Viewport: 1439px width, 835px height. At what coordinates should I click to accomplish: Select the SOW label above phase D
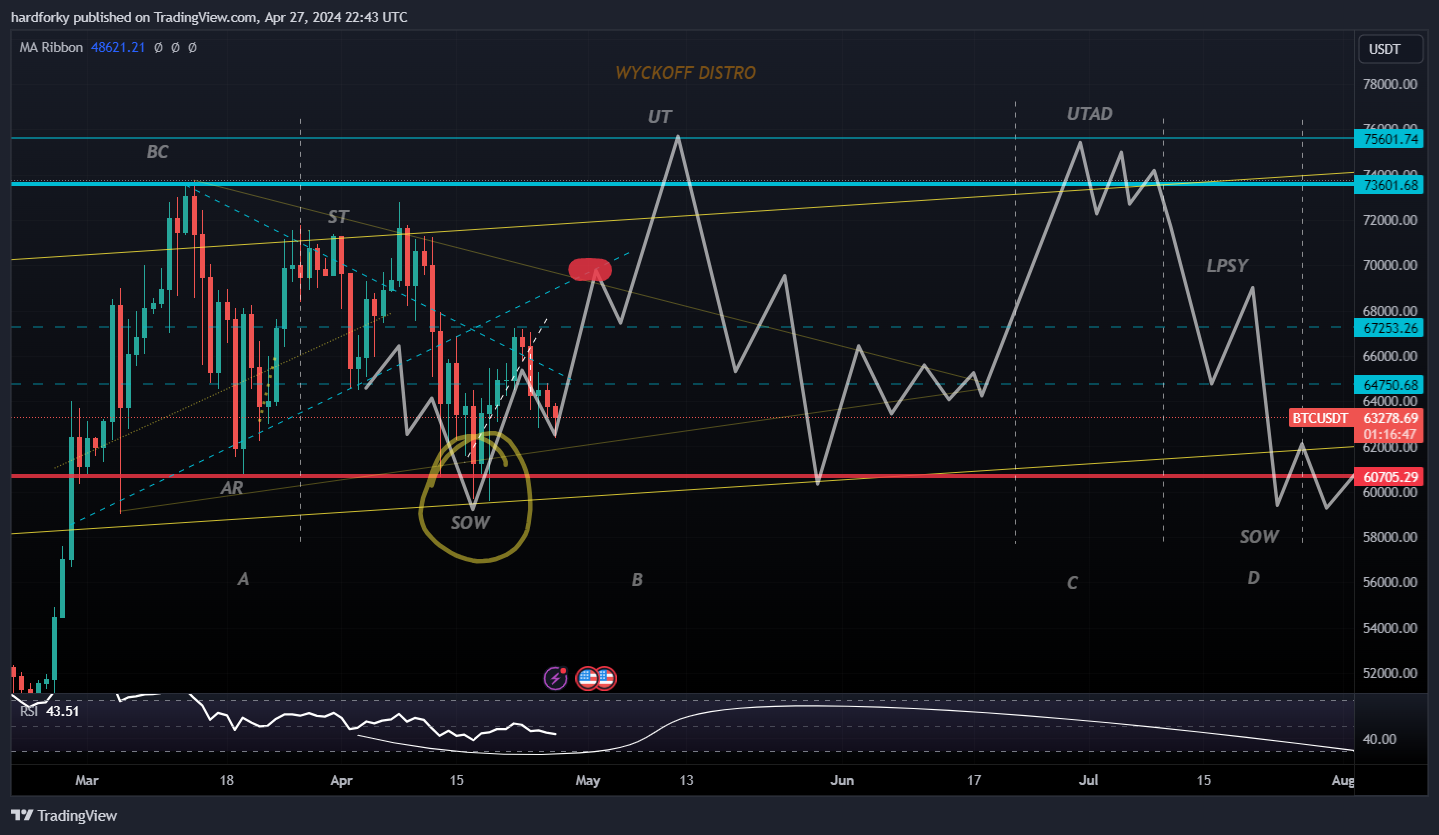click(x=1259, y=537)
